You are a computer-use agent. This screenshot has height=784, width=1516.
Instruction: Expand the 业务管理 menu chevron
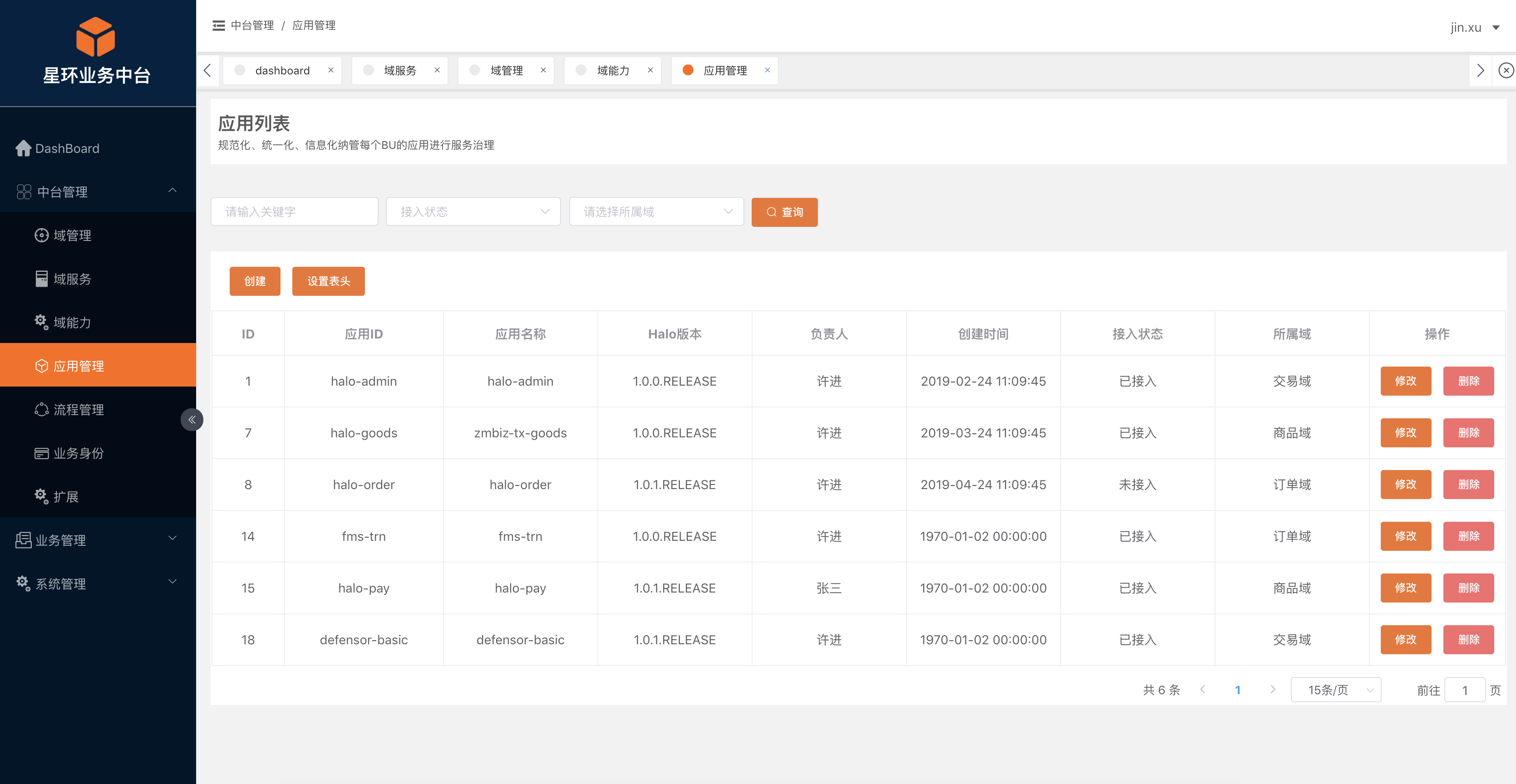172,538
